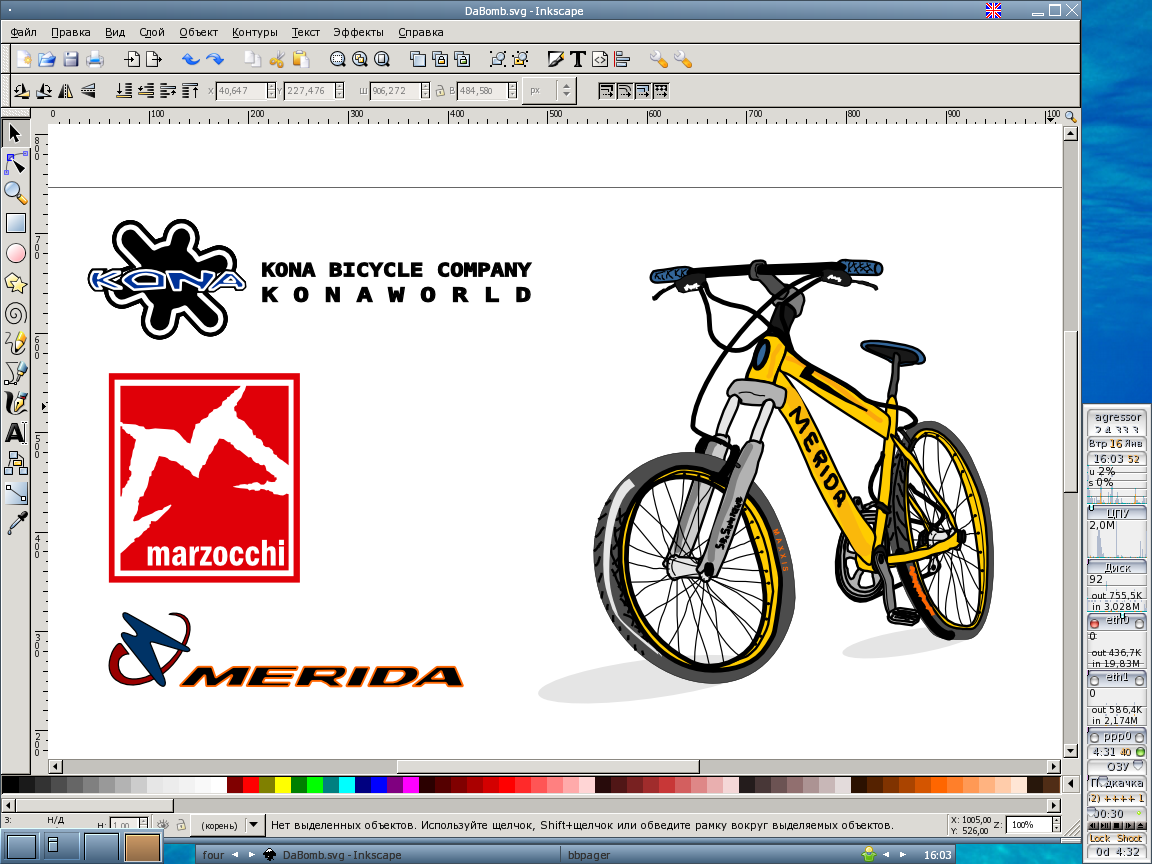This screenshot has height=864, width=1152.
Task: Group the selected objects
Action: point(498,60)
